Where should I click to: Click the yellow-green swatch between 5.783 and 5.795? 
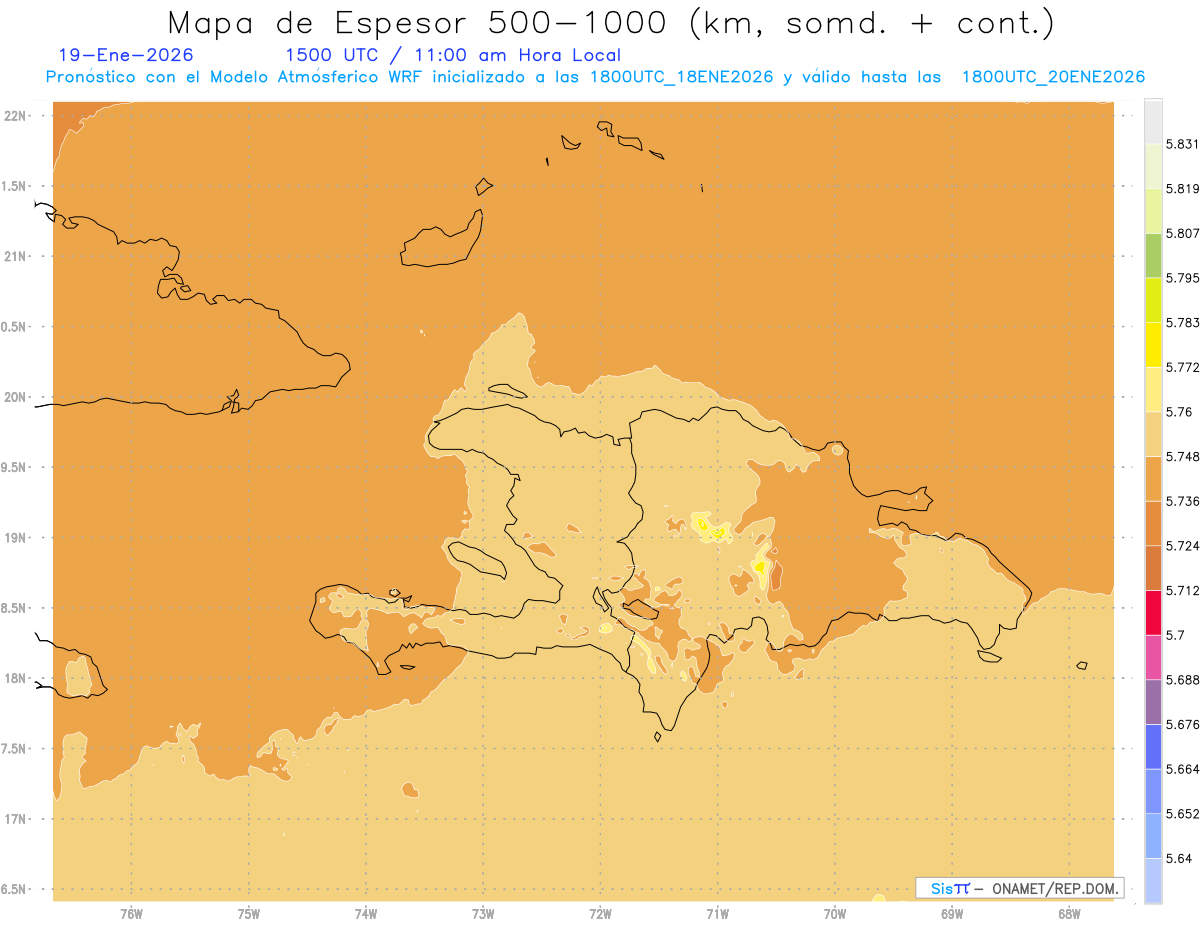[x=1153, y=300]
